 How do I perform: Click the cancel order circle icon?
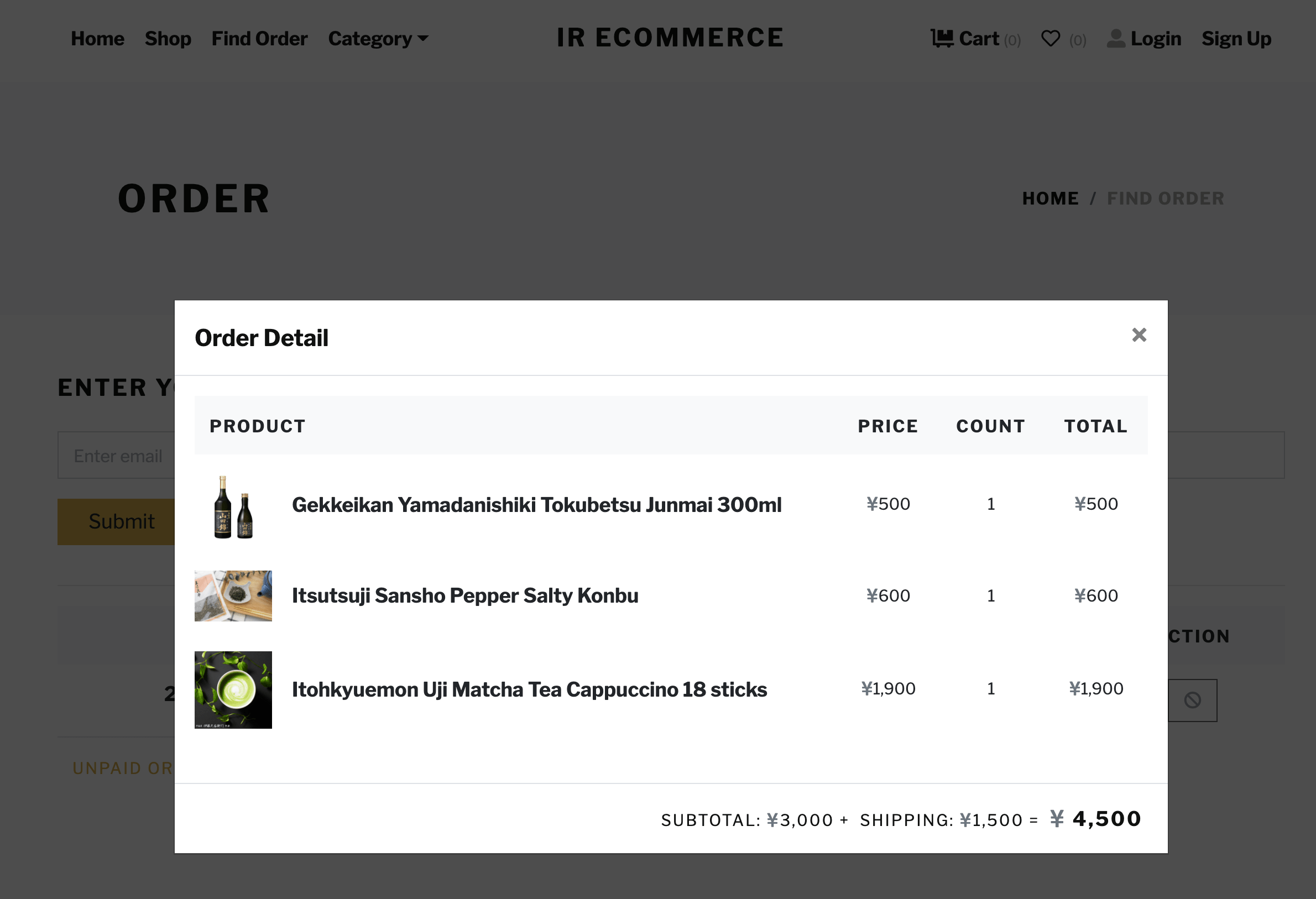pos(1192,701)
